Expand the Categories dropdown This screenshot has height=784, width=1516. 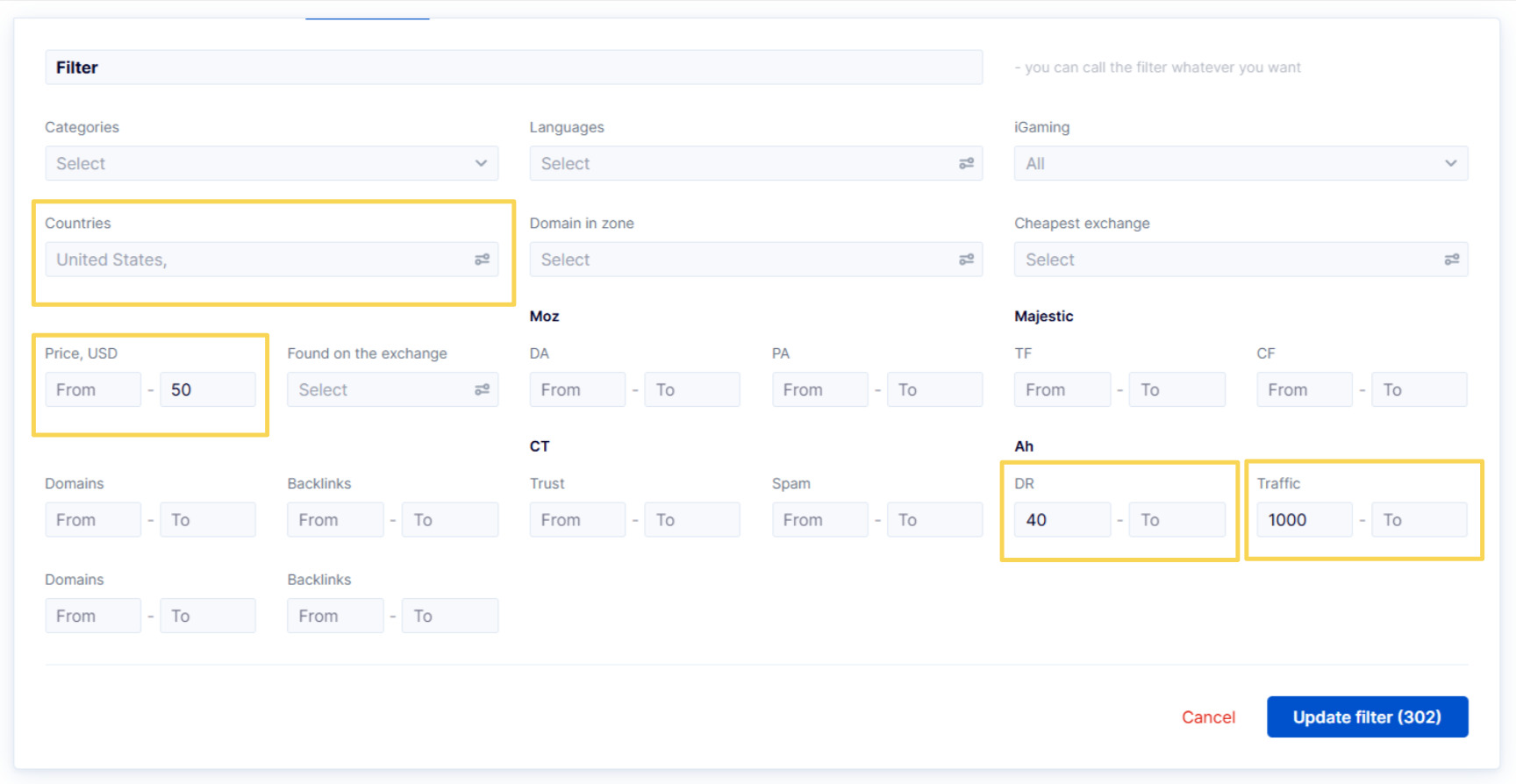point(271,164)
